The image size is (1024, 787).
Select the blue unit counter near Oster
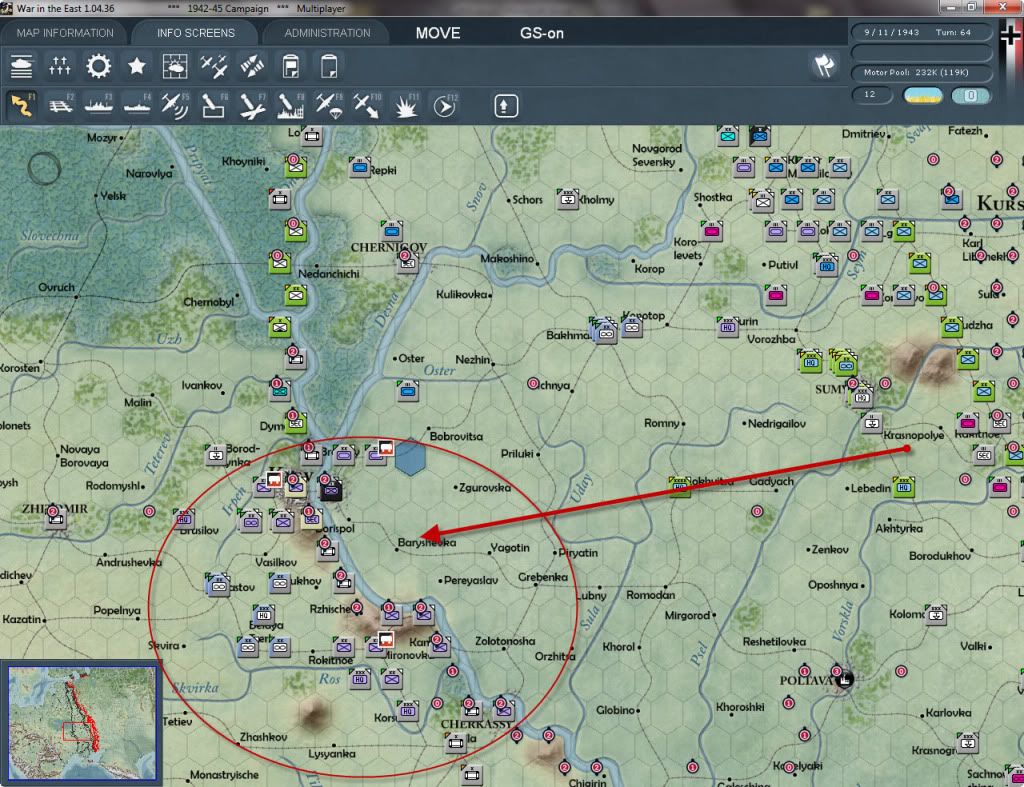coord(408,391)
